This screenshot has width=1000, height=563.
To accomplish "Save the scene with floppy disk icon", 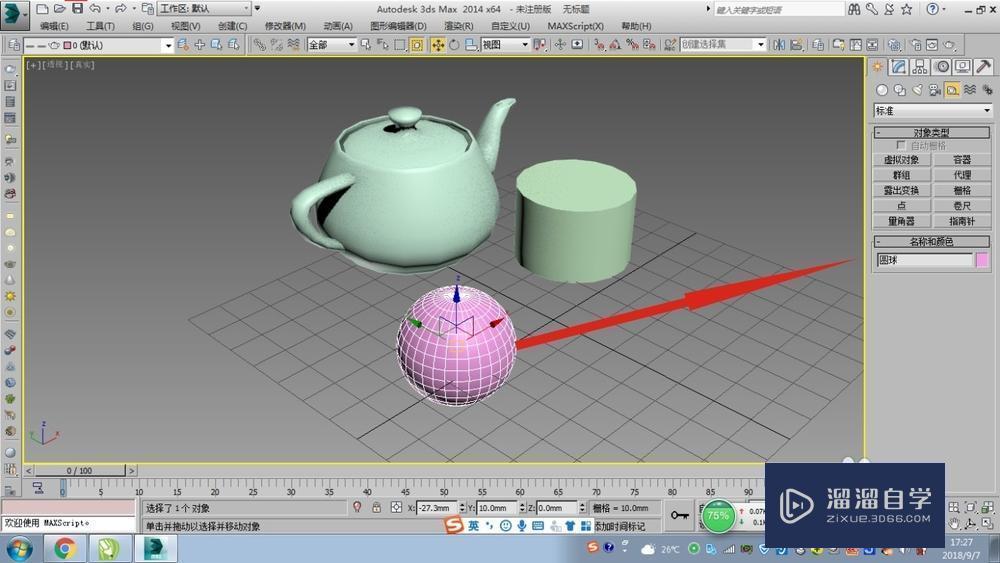I will pyautogui.click(x=77, y=9).
